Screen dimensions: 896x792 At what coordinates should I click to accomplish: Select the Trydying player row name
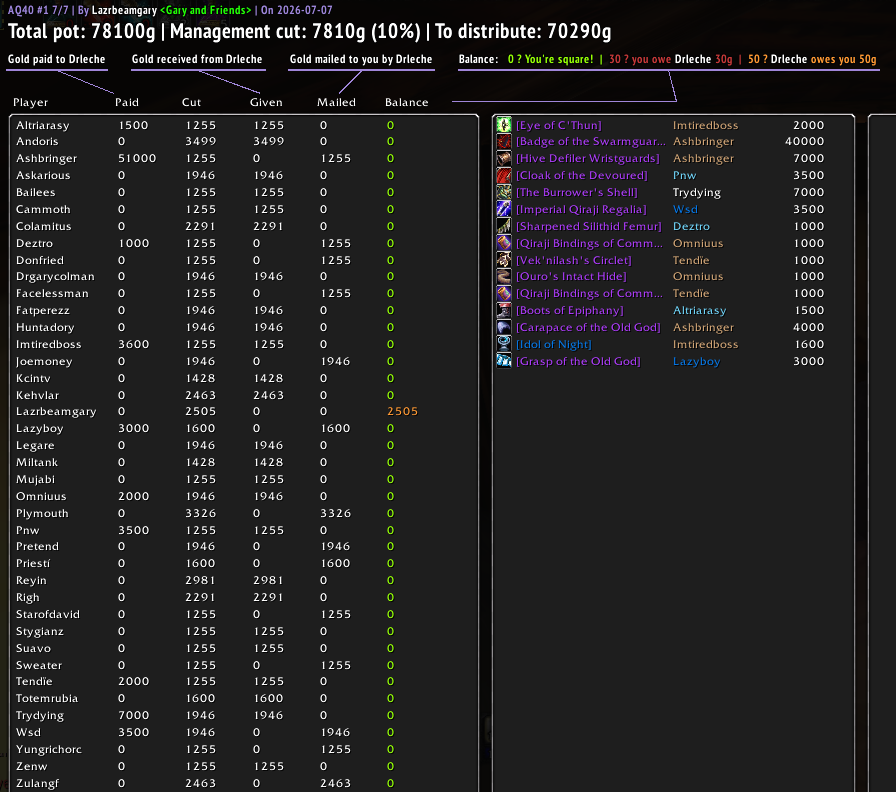tap(40, 715)
